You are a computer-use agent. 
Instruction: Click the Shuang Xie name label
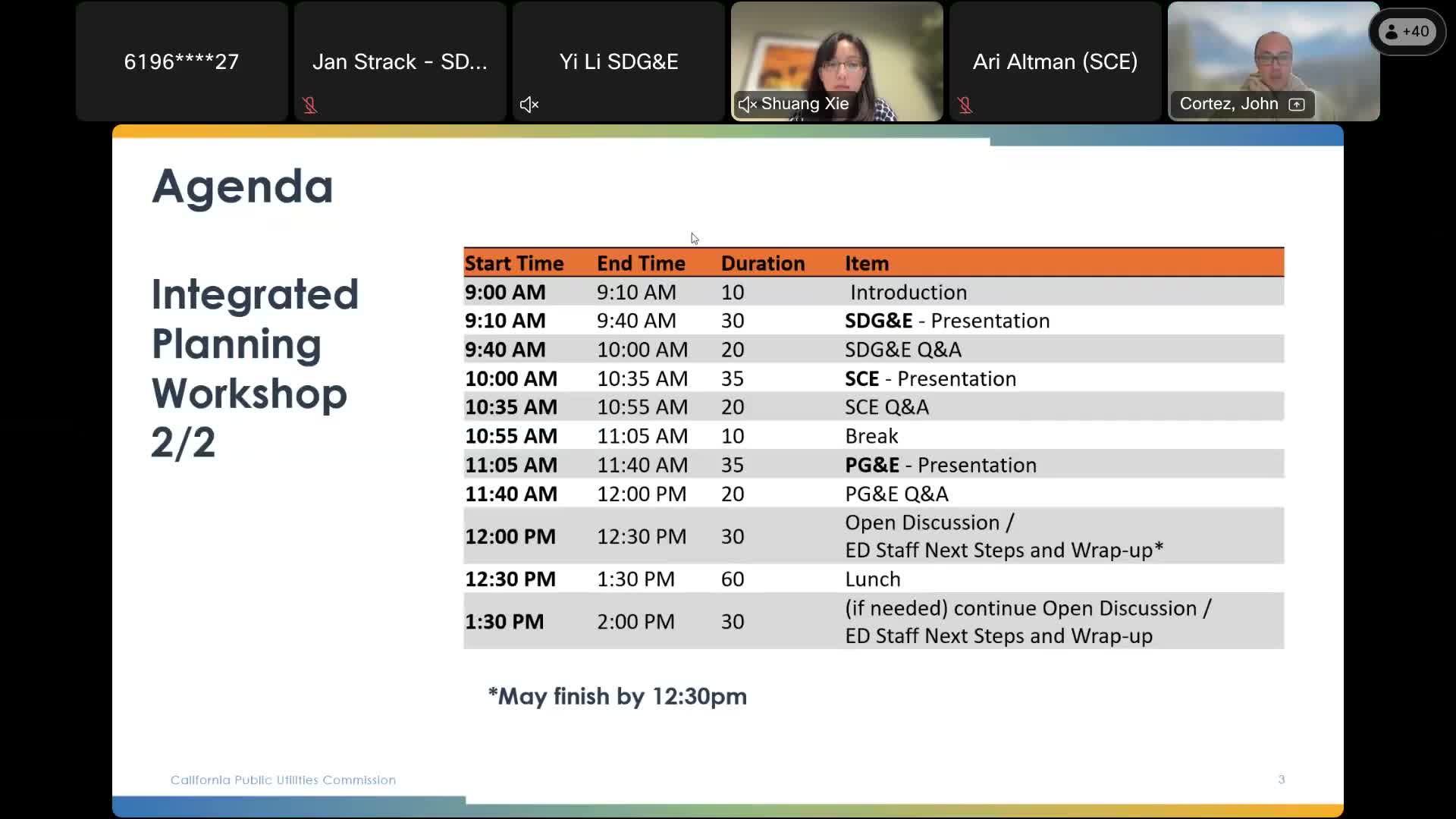[x=805, y=104]
